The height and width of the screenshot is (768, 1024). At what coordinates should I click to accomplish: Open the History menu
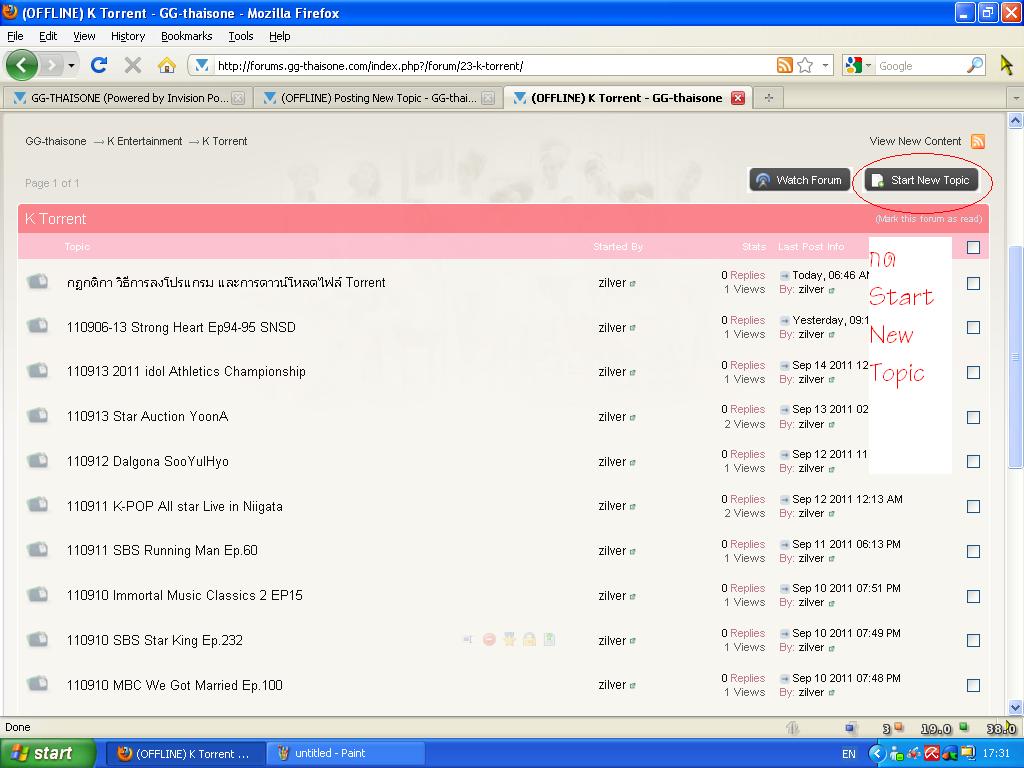pyautogui.click(x=127, y=36)
